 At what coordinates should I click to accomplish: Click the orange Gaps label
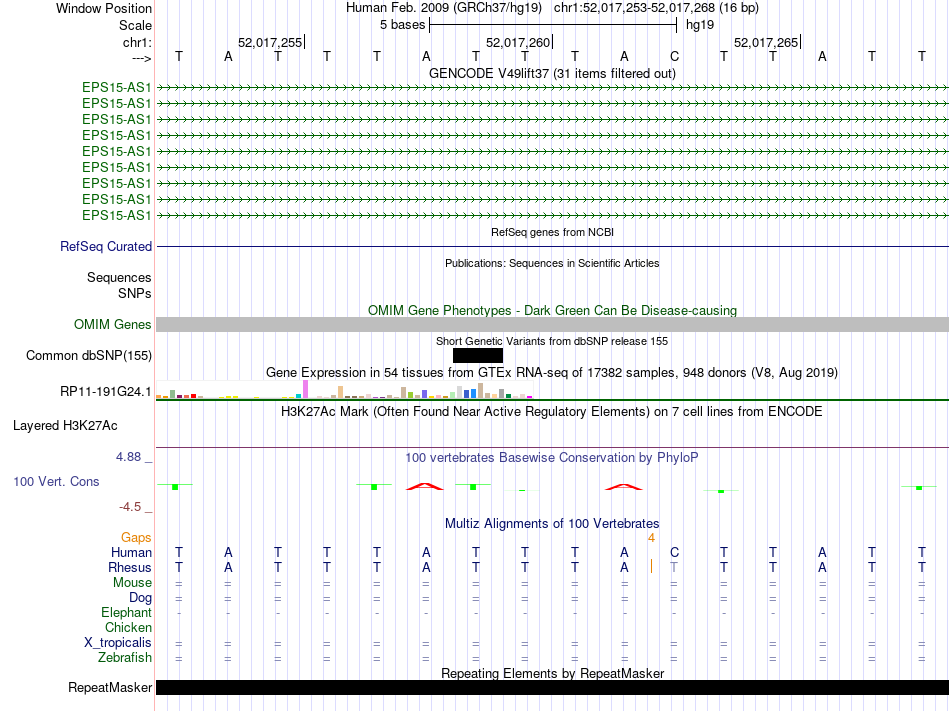[x=136, y=538]
